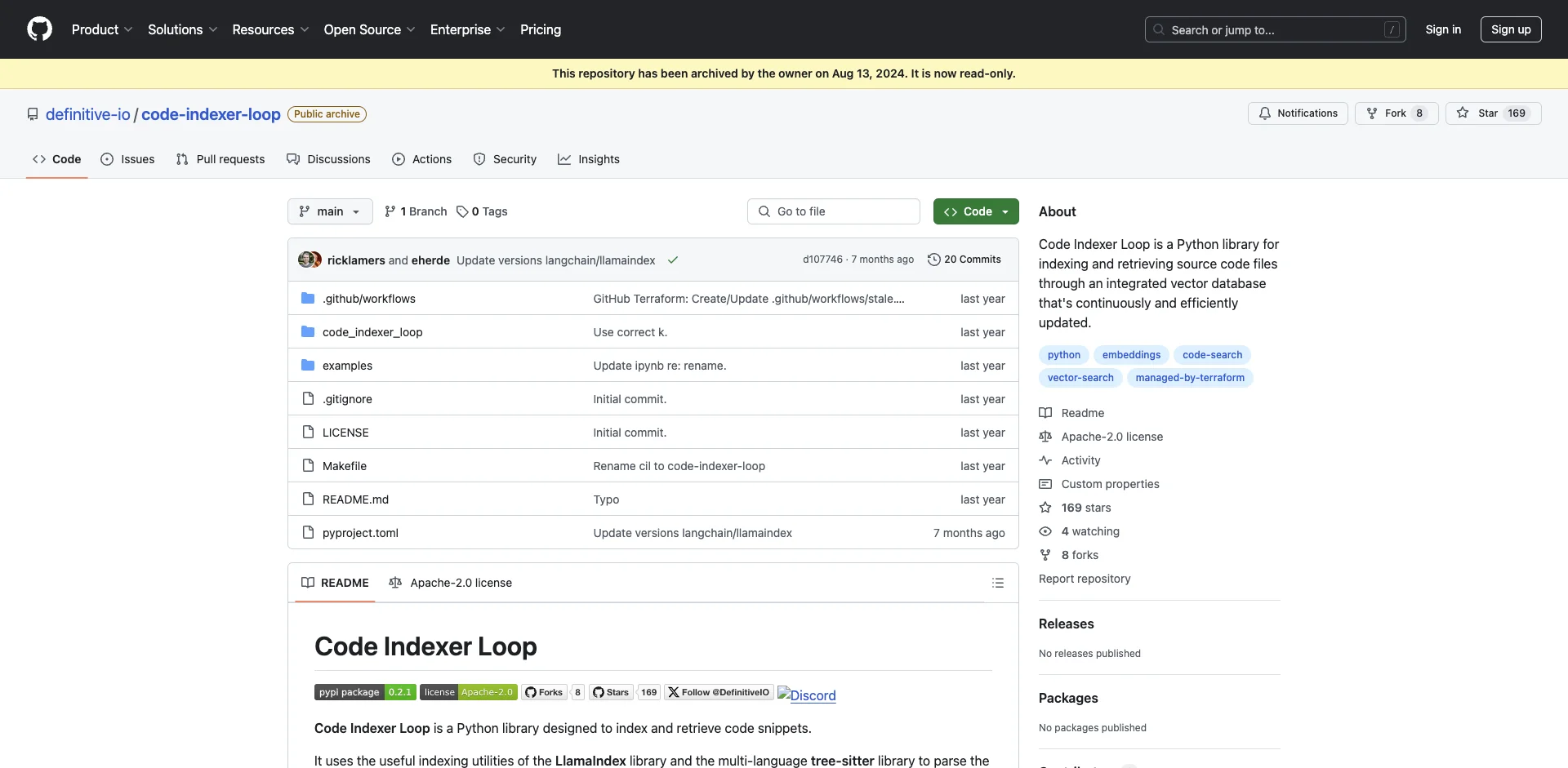
Task: Open the definitive-io owner page
Action: (87, 114)
